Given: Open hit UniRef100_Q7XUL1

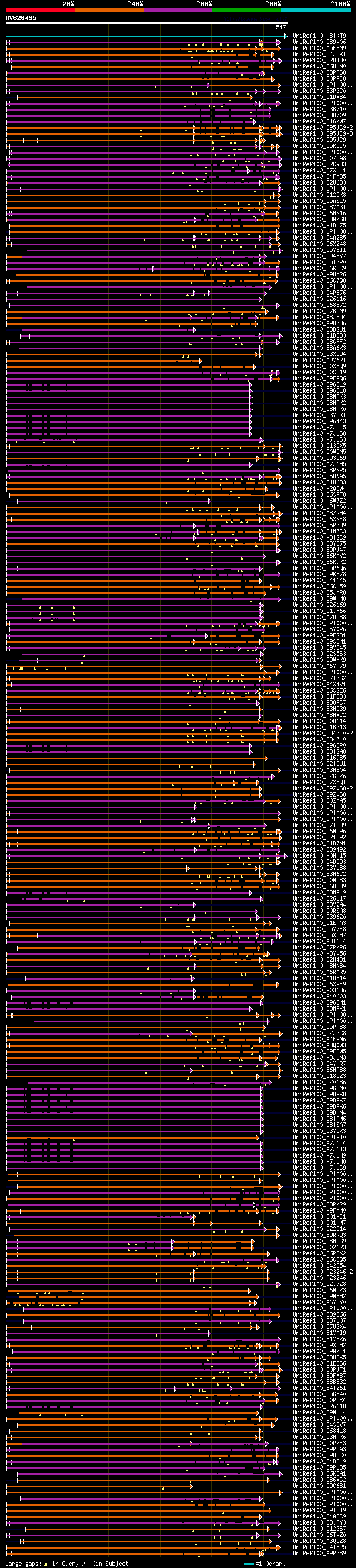Looking at the screenshot, I should point(319,170).
